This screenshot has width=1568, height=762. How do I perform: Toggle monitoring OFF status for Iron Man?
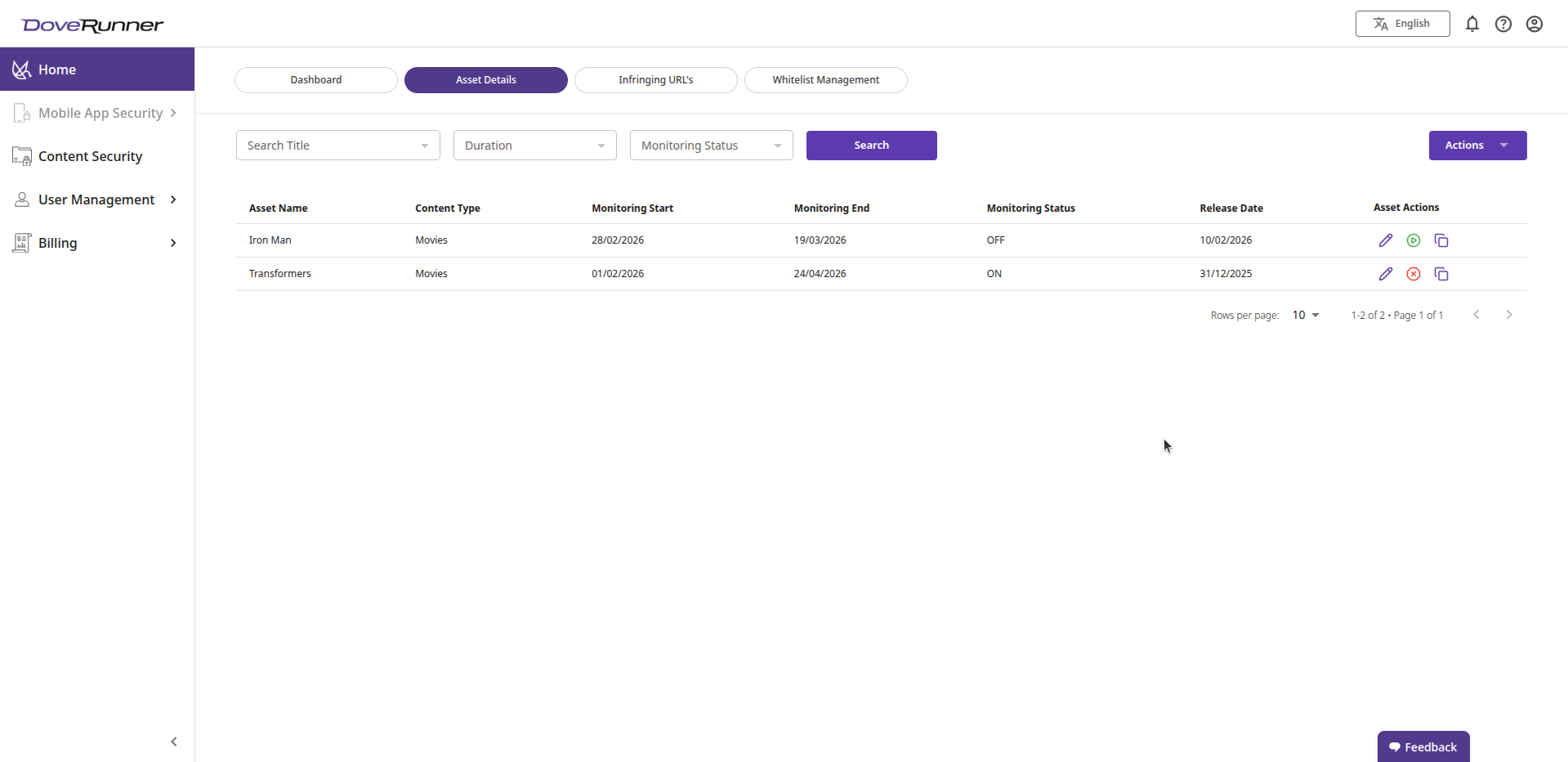pyautogui.click(x=996, y=240)
